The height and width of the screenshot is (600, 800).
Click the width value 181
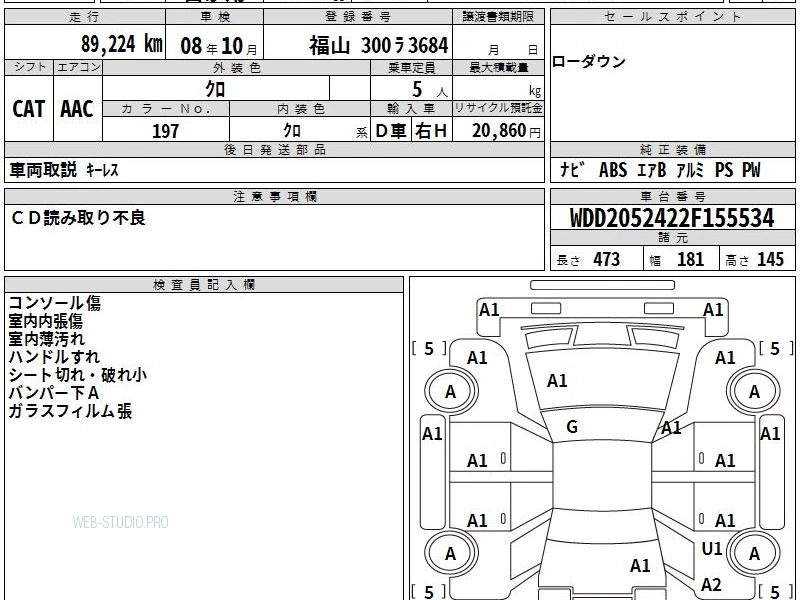690,260
